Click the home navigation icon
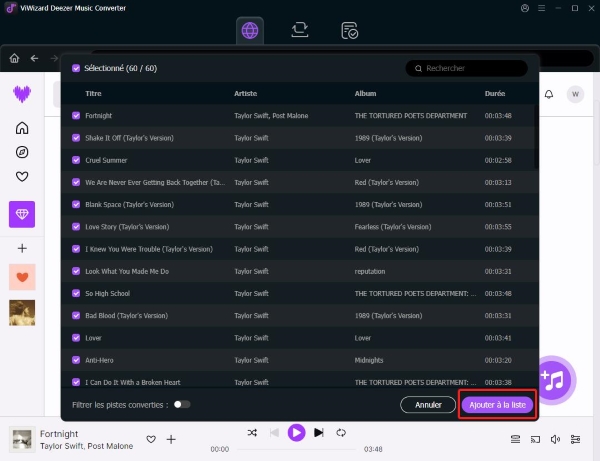The width and height of the screenshot is (600, 461). click(14, 58)
